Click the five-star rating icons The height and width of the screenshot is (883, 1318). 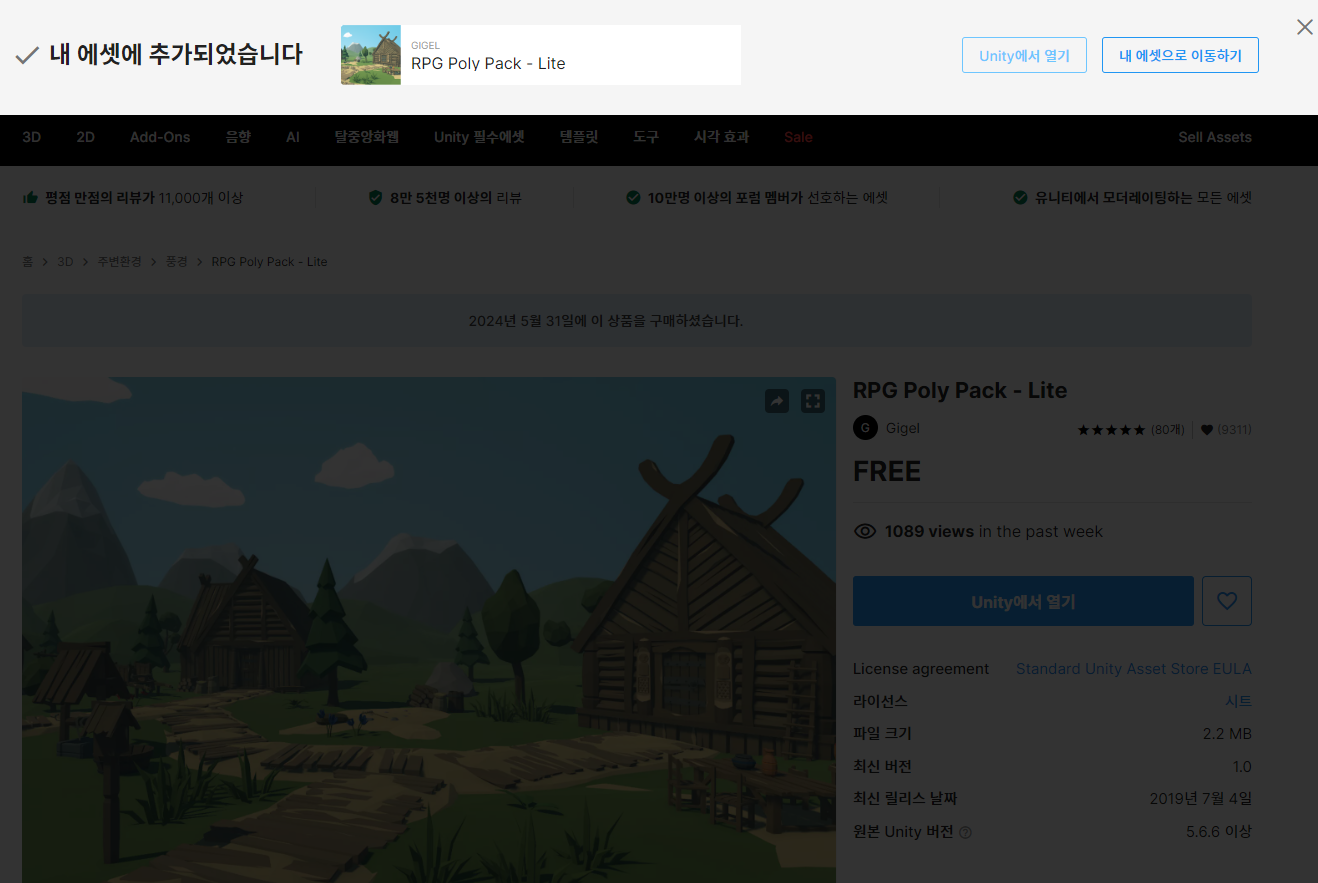pos(1111,430)
